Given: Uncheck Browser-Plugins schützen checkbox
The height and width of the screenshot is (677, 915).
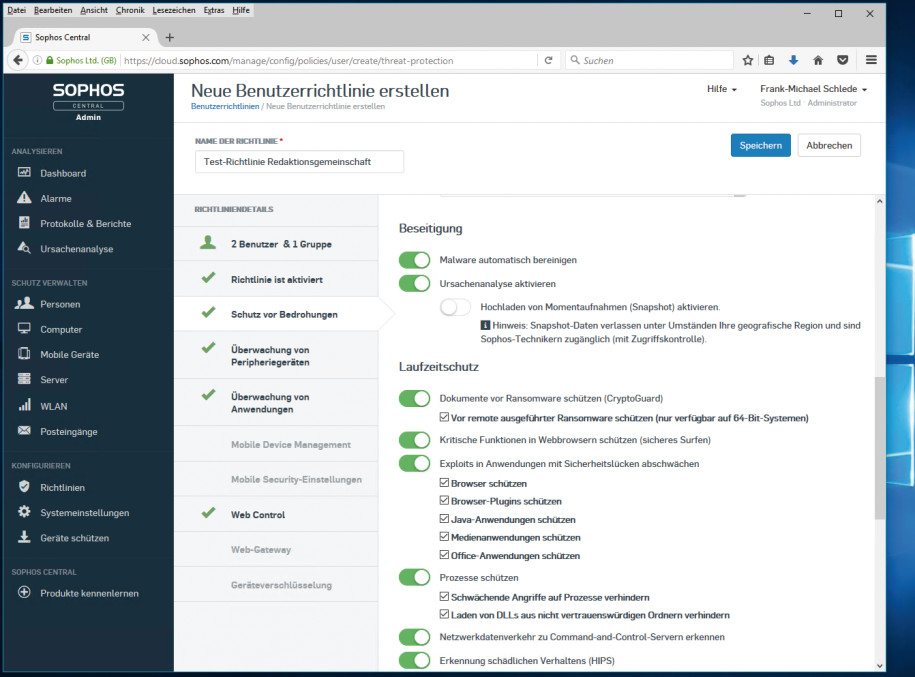Looking at the screenshot, I should (444, 501).
